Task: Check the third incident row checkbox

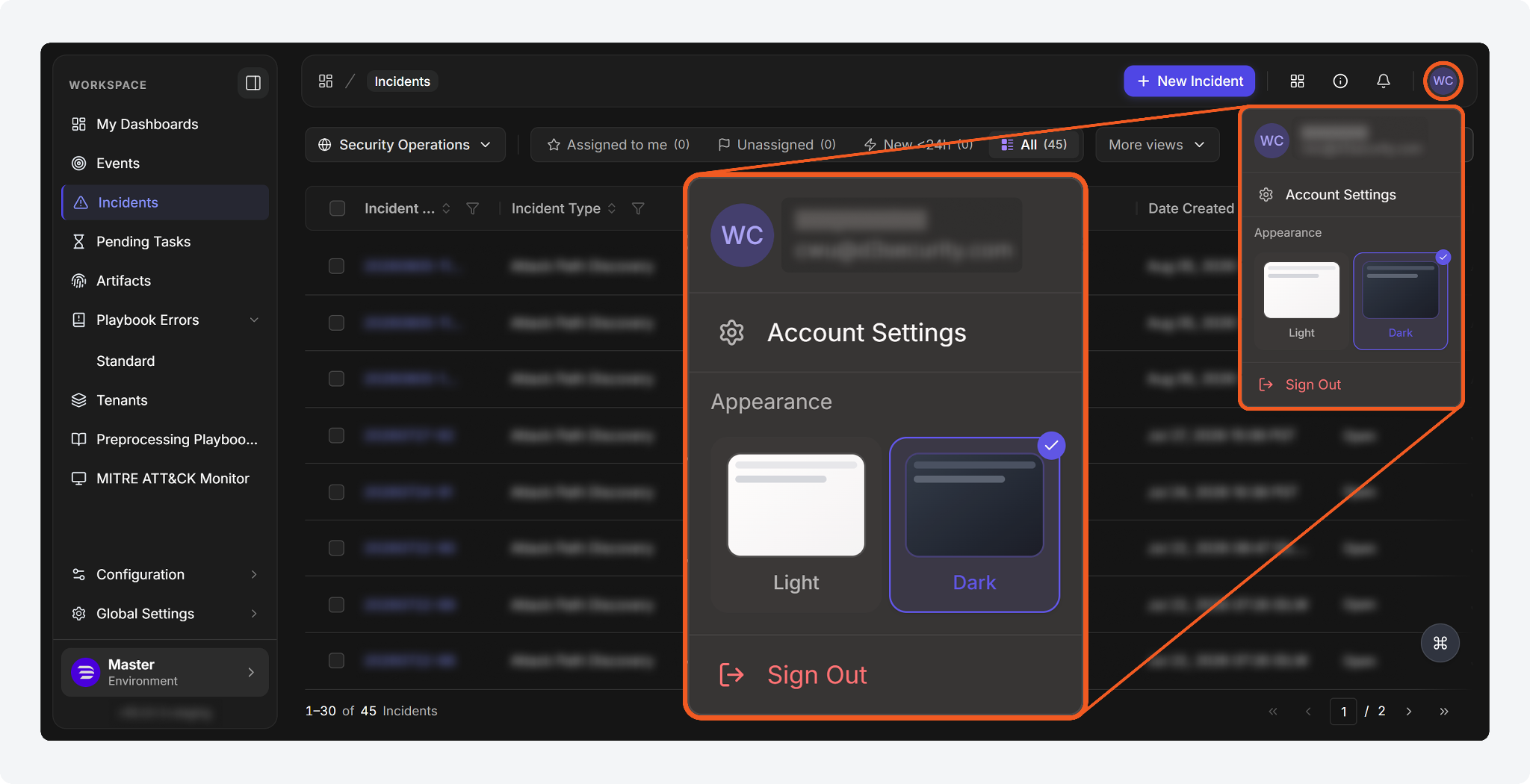Action: click(336, 379)
